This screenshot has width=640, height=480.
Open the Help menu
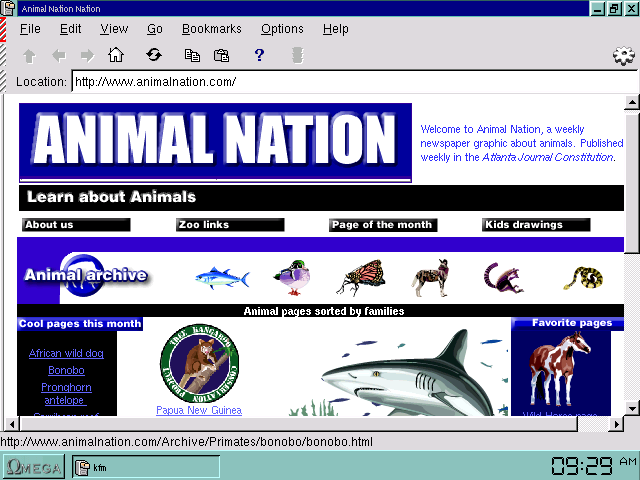(x=336, y=29)
